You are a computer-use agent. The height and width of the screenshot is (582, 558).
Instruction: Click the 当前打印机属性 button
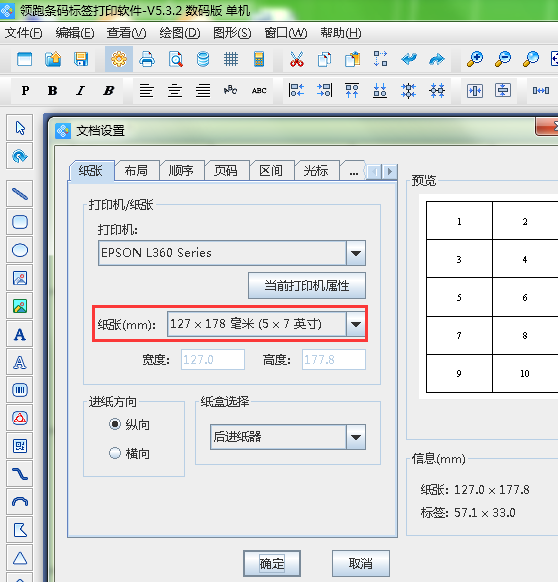click(x=307, y=285)
